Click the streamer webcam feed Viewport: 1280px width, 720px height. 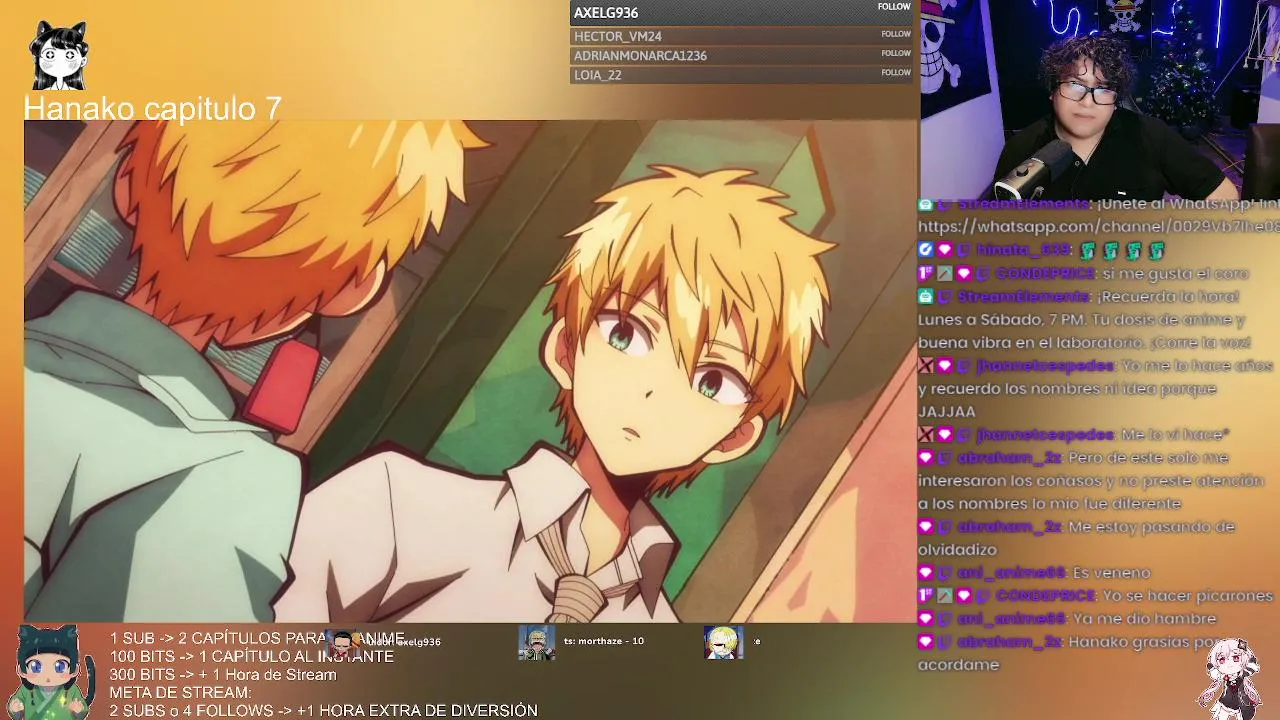coord(1099,98)
